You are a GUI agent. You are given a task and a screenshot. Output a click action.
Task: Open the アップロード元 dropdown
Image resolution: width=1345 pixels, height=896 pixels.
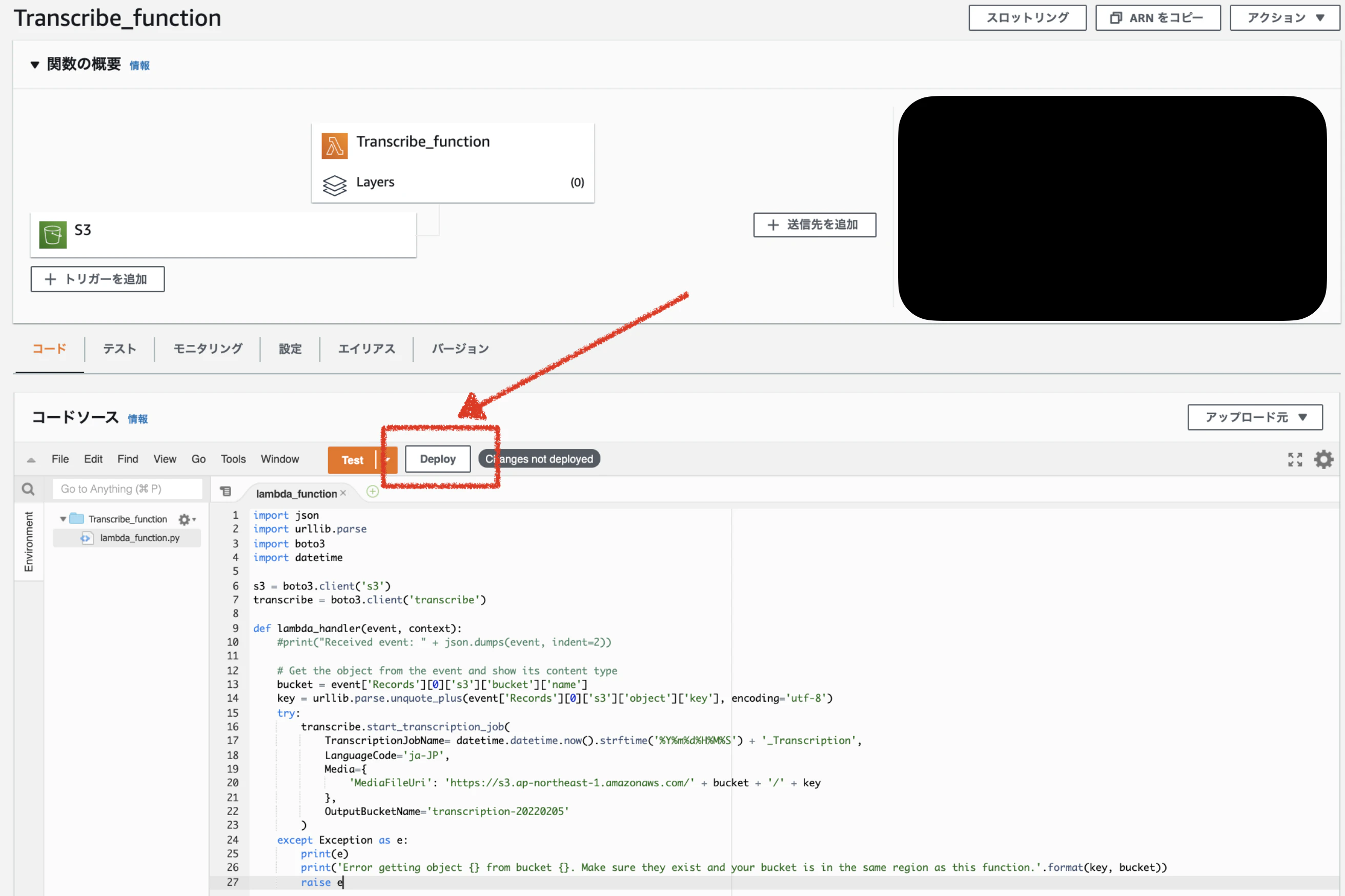click(1255, 417)
